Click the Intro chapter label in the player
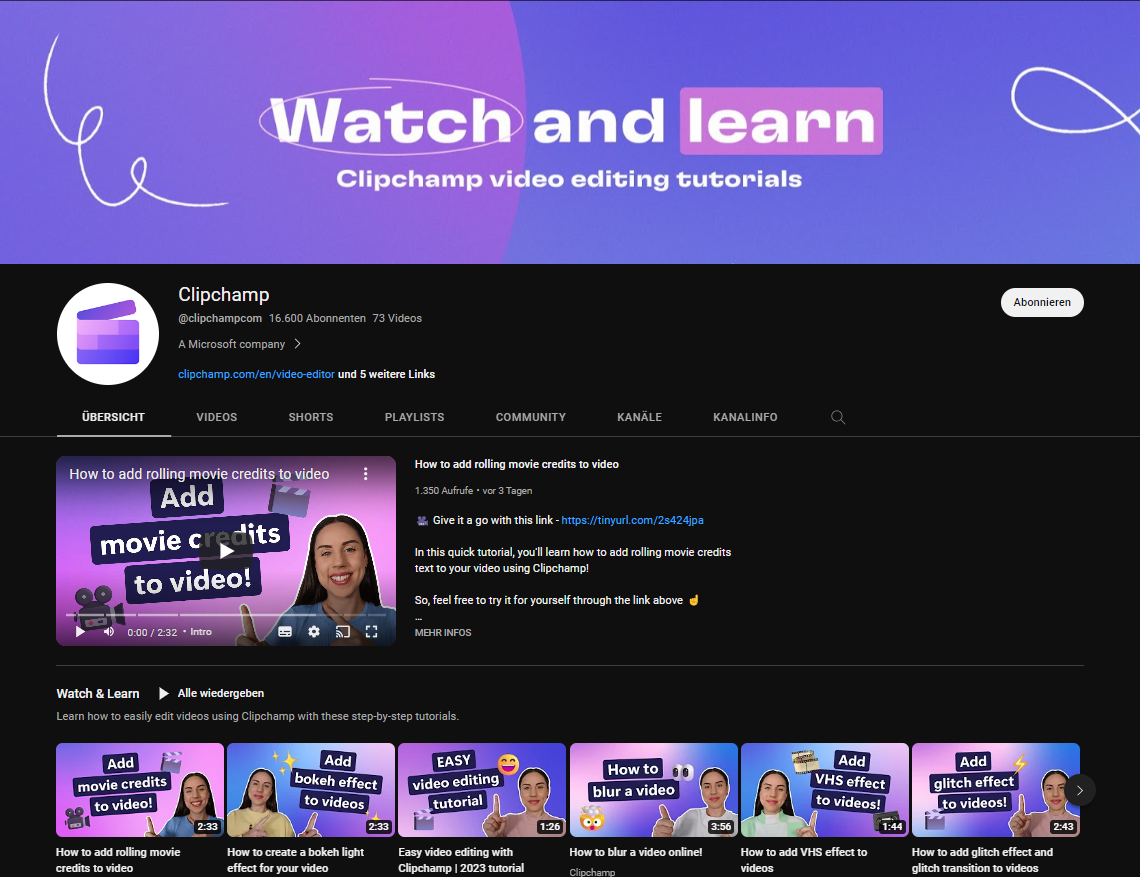The width and height of the screenshot is (1140, 877). pyautogui.click(x=201, y=632)
